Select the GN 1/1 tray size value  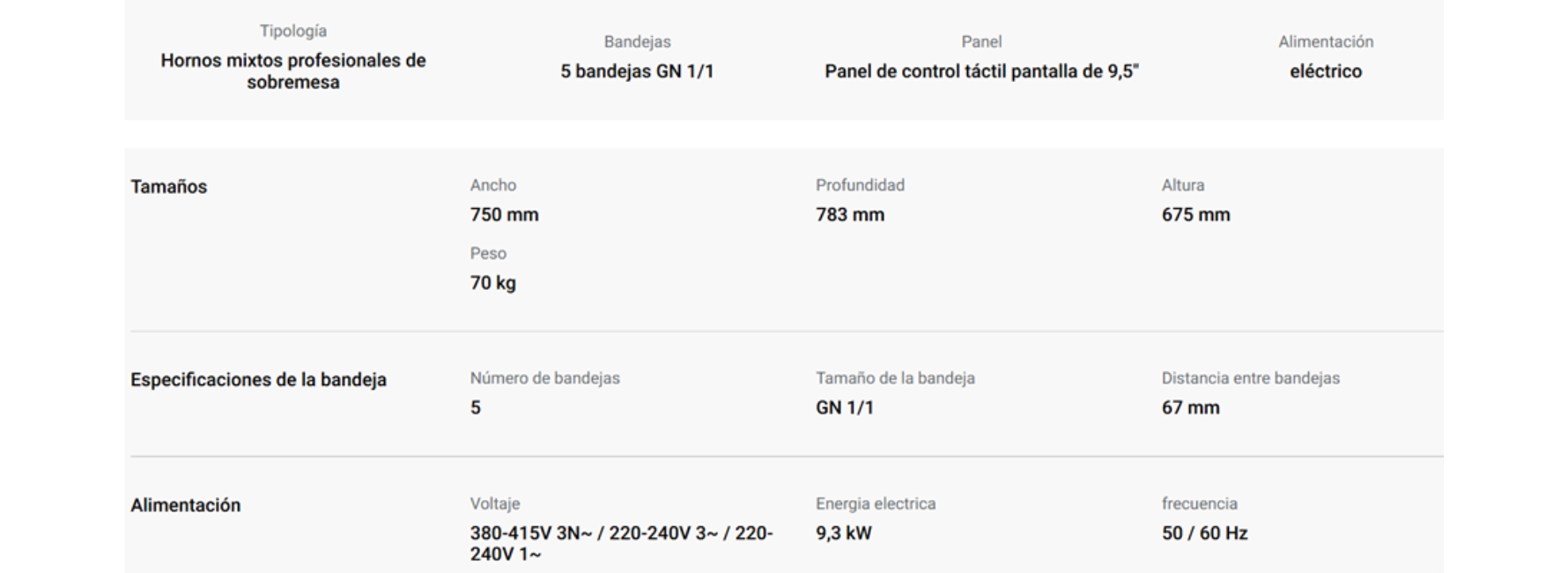pos(845,408)
